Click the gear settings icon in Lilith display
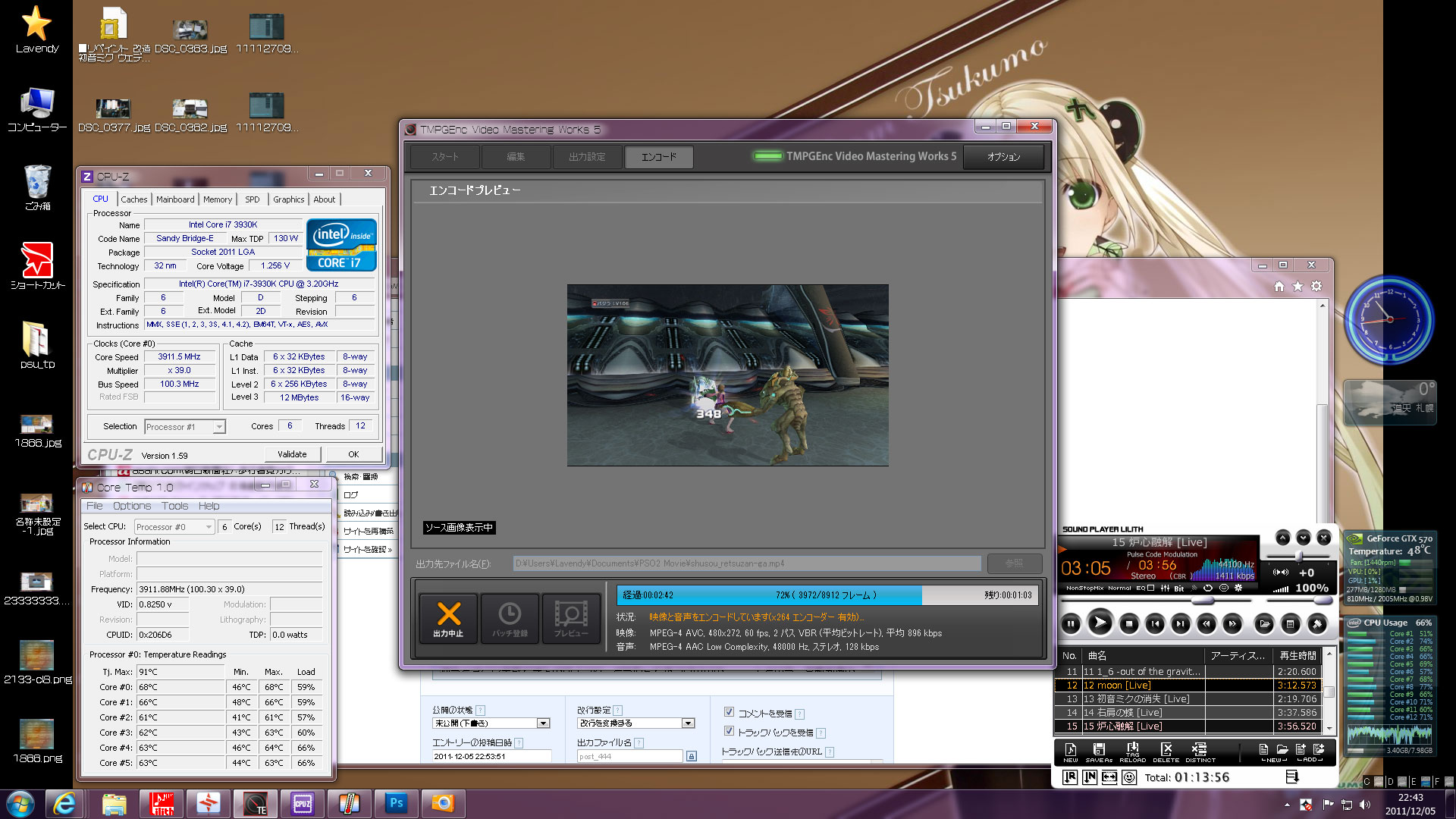1456x819 pixels. tap(1238, 588)
